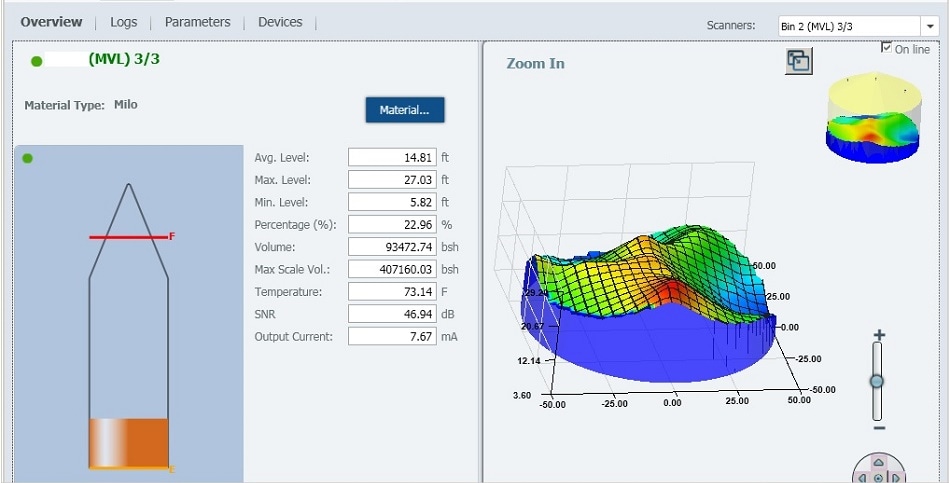Click the (MVL) 3/3 scanner title
The height and width of the screenshot is (483, 949).
[124, 59]
